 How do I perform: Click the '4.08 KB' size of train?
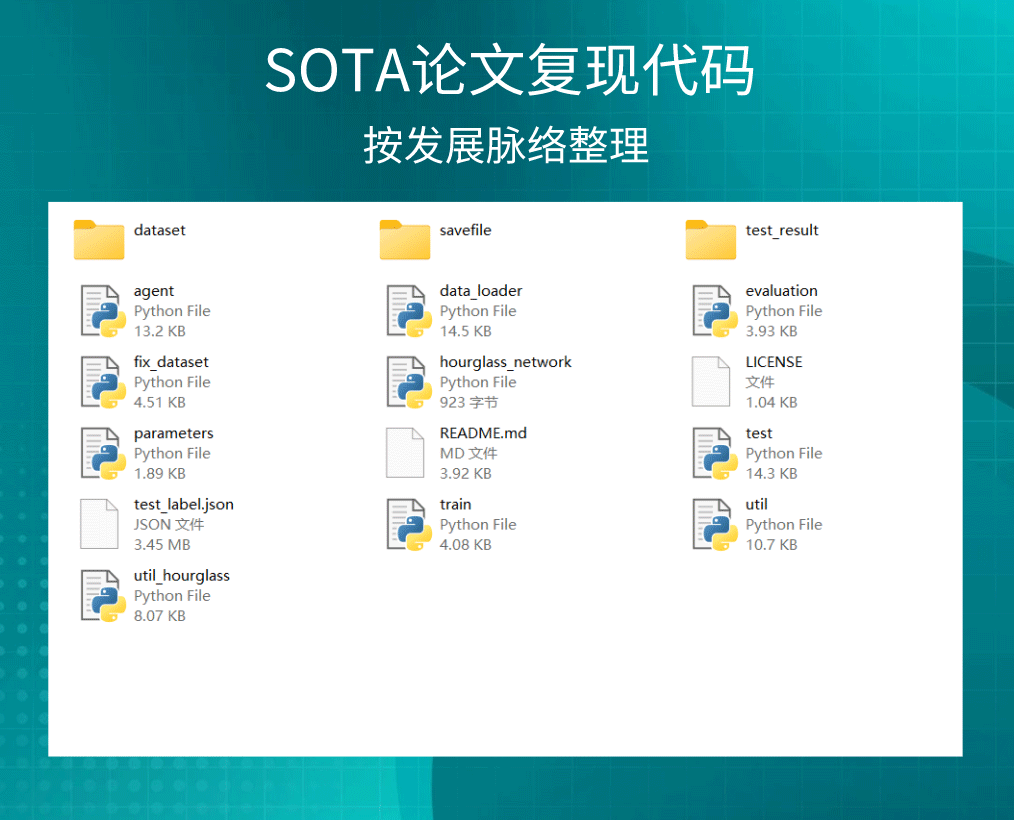tap(465, 545)
